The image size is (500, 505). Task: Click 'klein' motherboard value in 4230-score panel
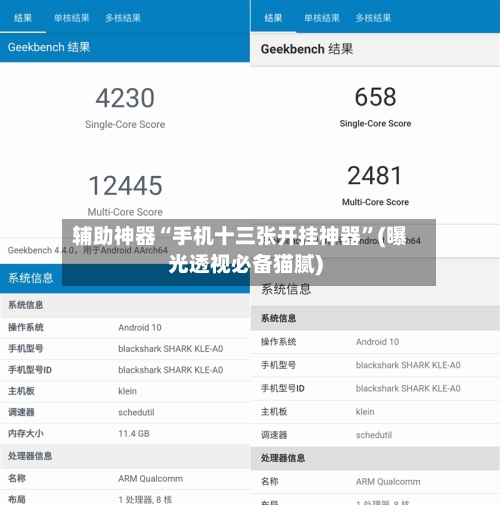[127, 391]
